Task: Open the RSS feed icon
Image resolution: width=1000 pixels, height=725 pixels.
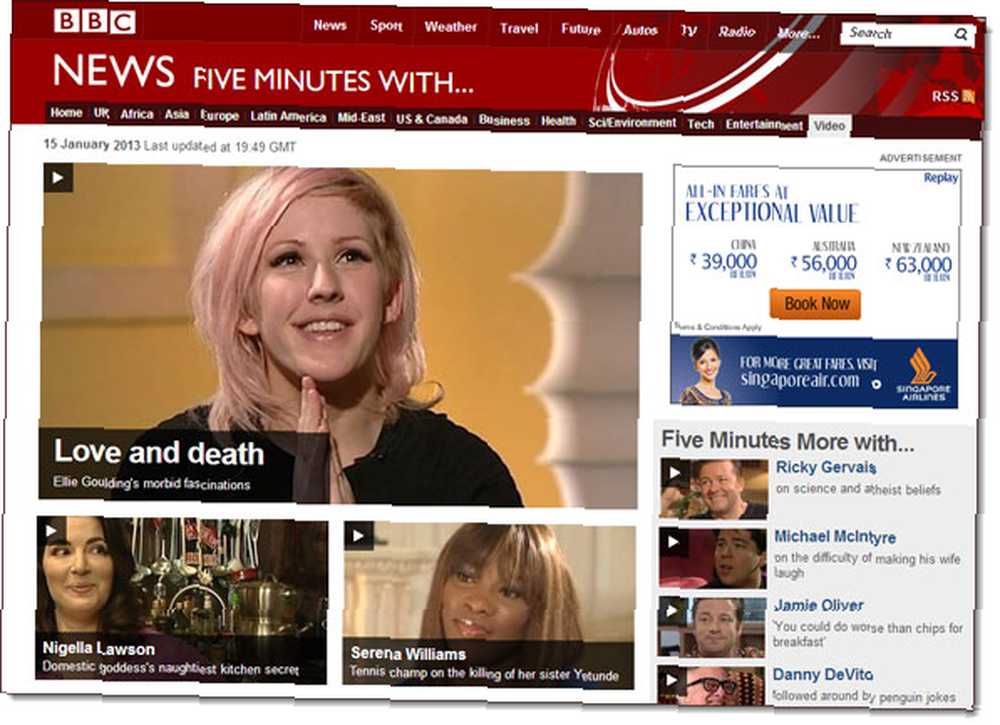Action: click(x=969, y=96)
